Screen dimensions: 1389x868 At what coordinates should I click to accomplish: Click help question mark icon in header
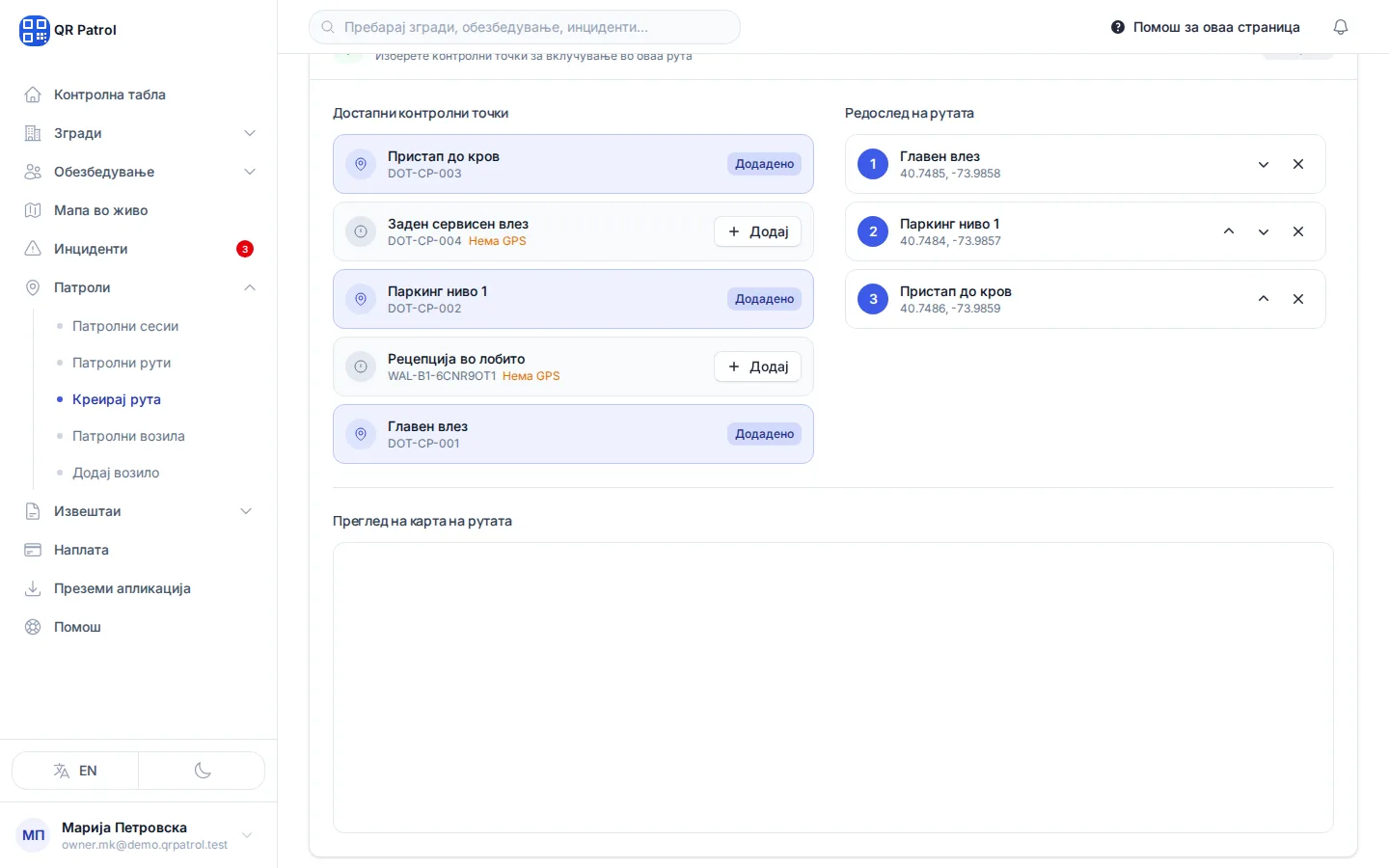click(1118, 27)
